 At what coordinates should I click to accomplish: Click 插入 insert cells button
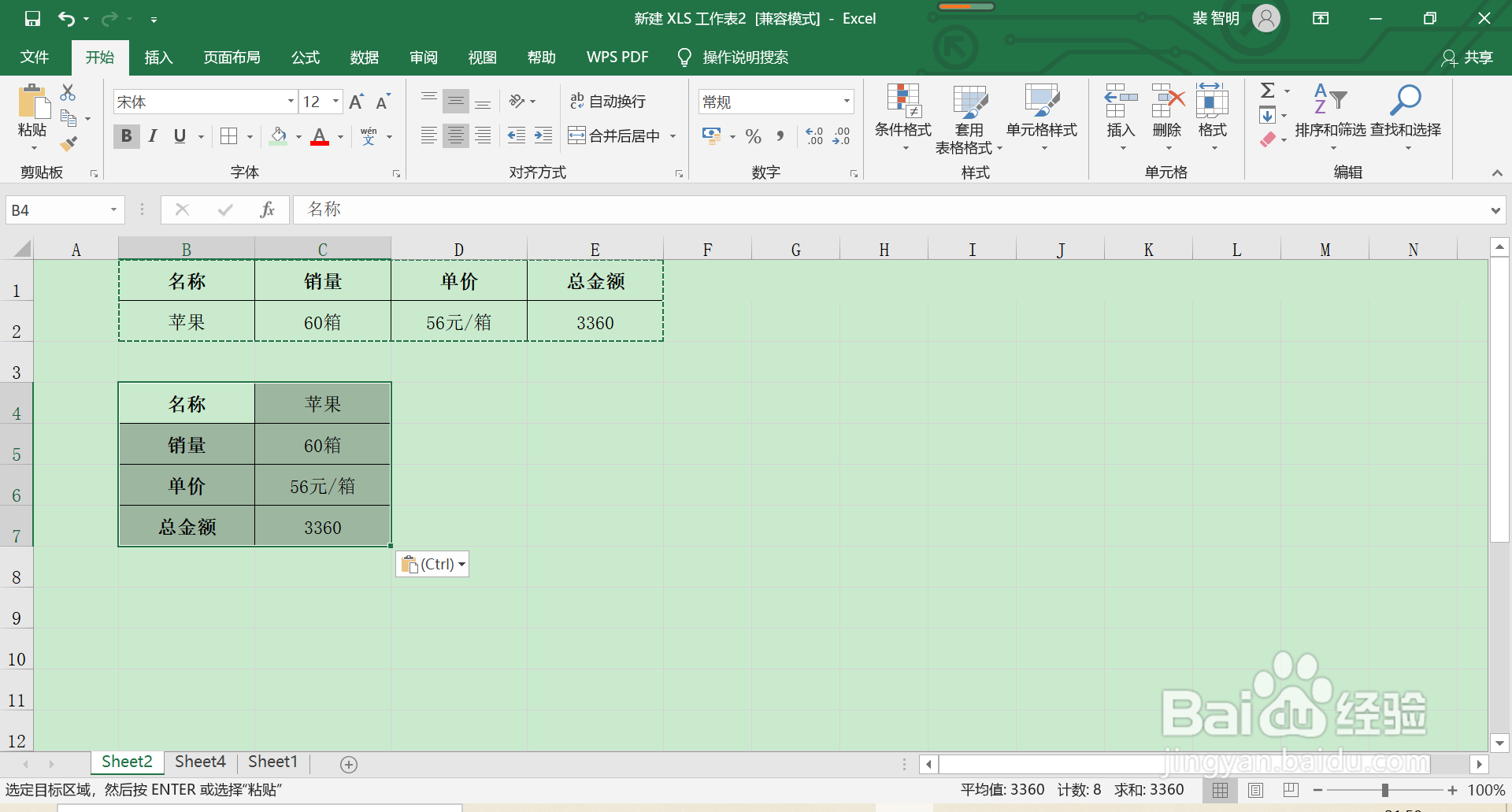[x=1121, y=118]
